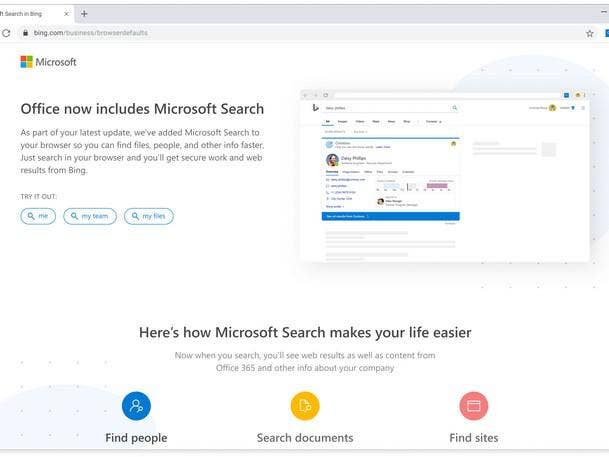
Task: Click the Search documents heading
Action: (305, 438)
